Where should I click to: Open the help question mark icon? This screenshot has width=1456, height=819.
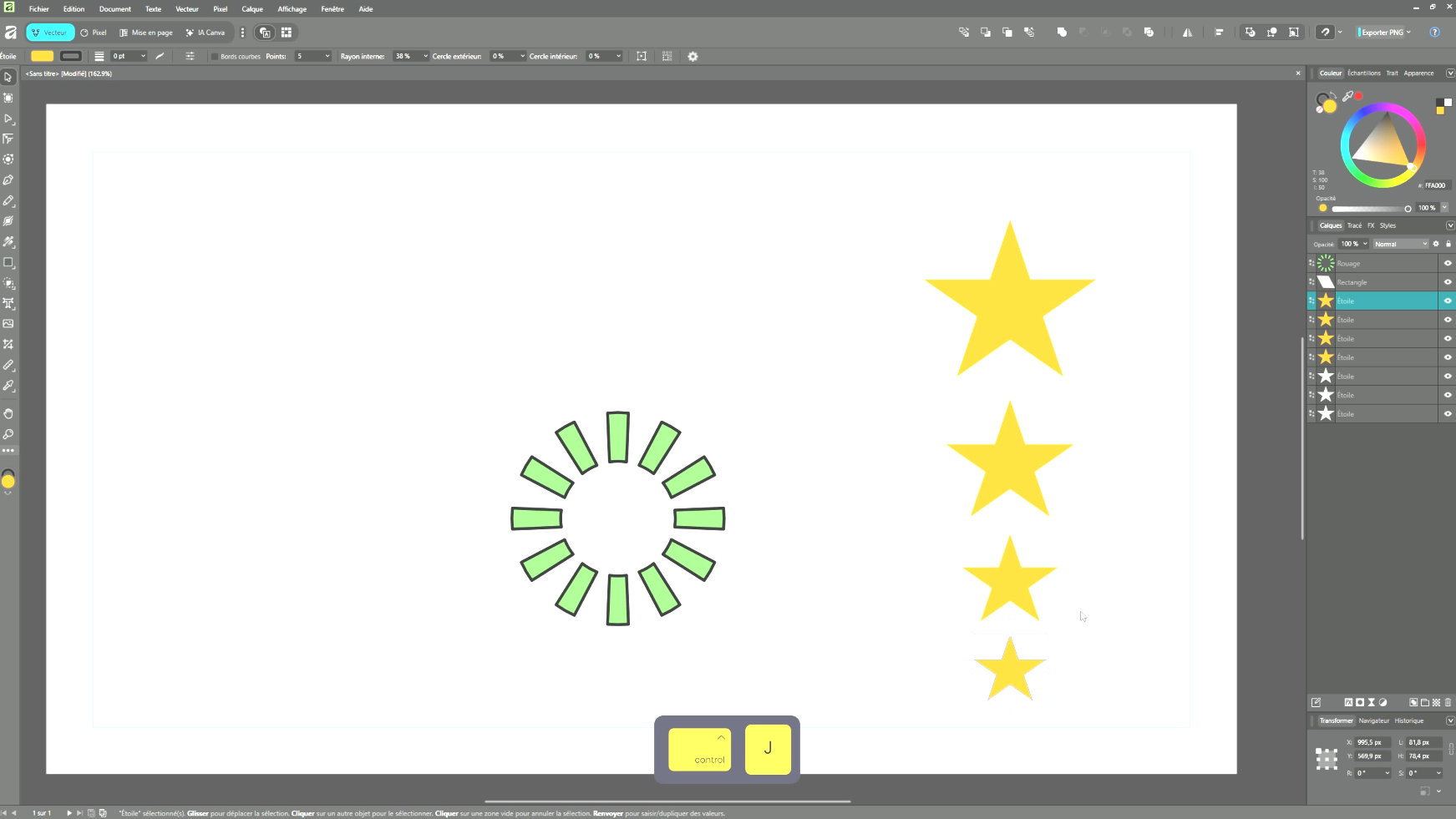pyautogui.click(x=1434, y=33)
